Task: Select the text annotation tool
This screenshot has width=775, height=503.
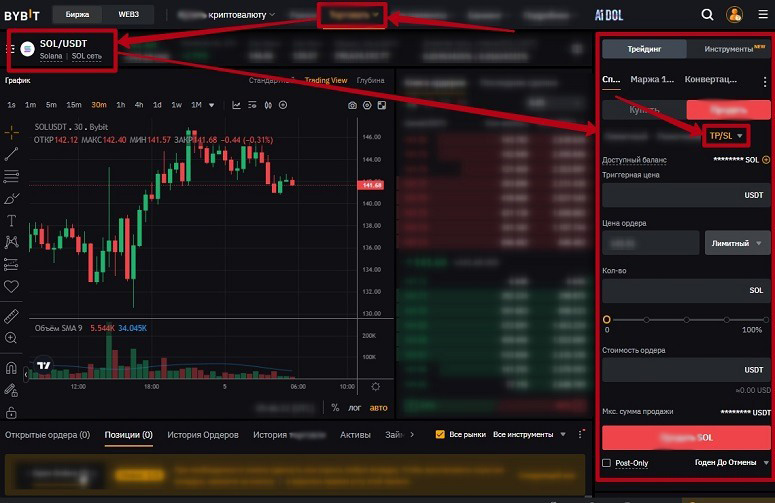Action: click(x=11, y=220)
